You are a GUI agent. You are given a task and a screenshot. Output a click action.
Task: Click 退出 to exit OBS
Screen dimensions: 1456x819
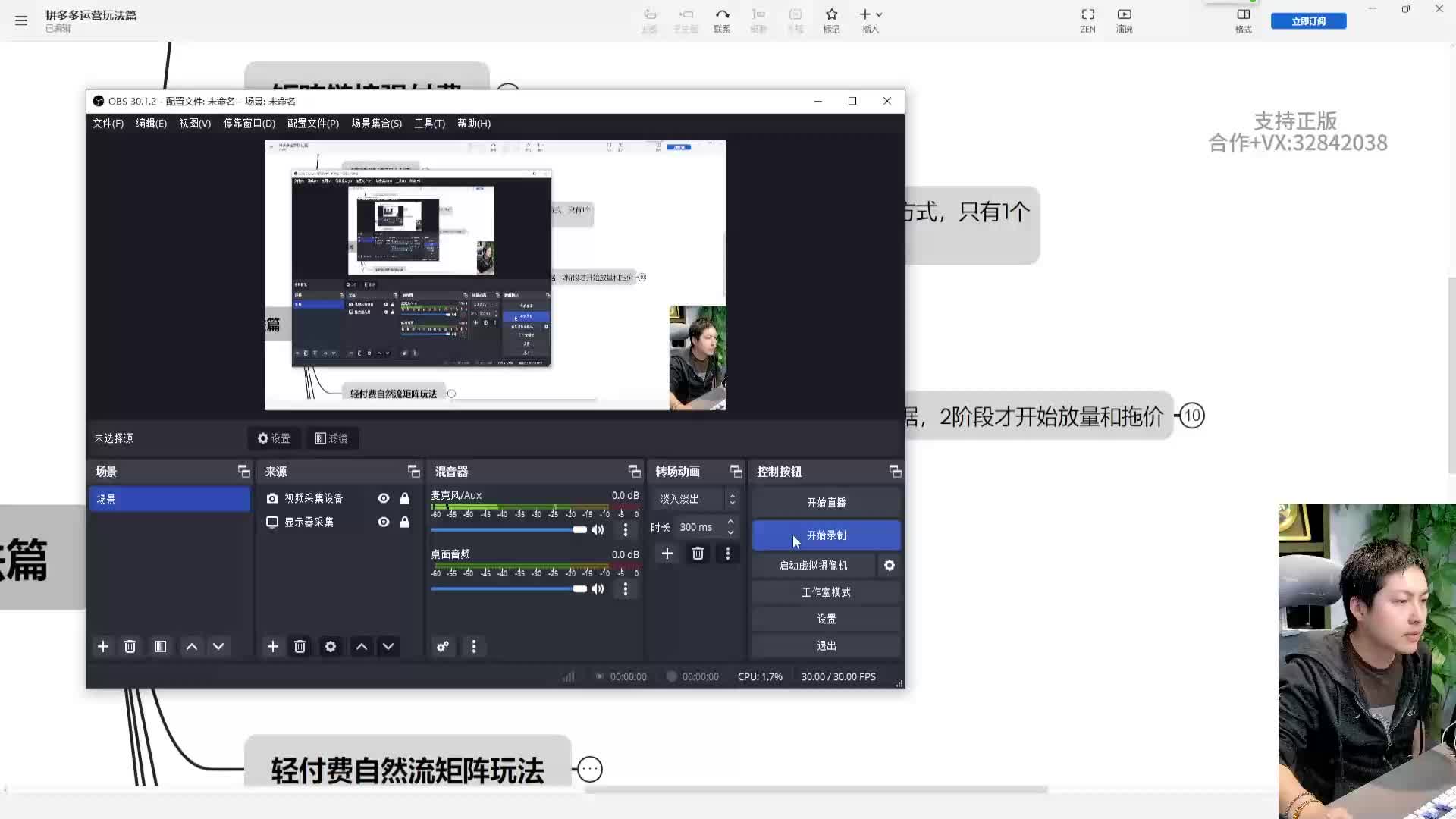pos(827,646)
